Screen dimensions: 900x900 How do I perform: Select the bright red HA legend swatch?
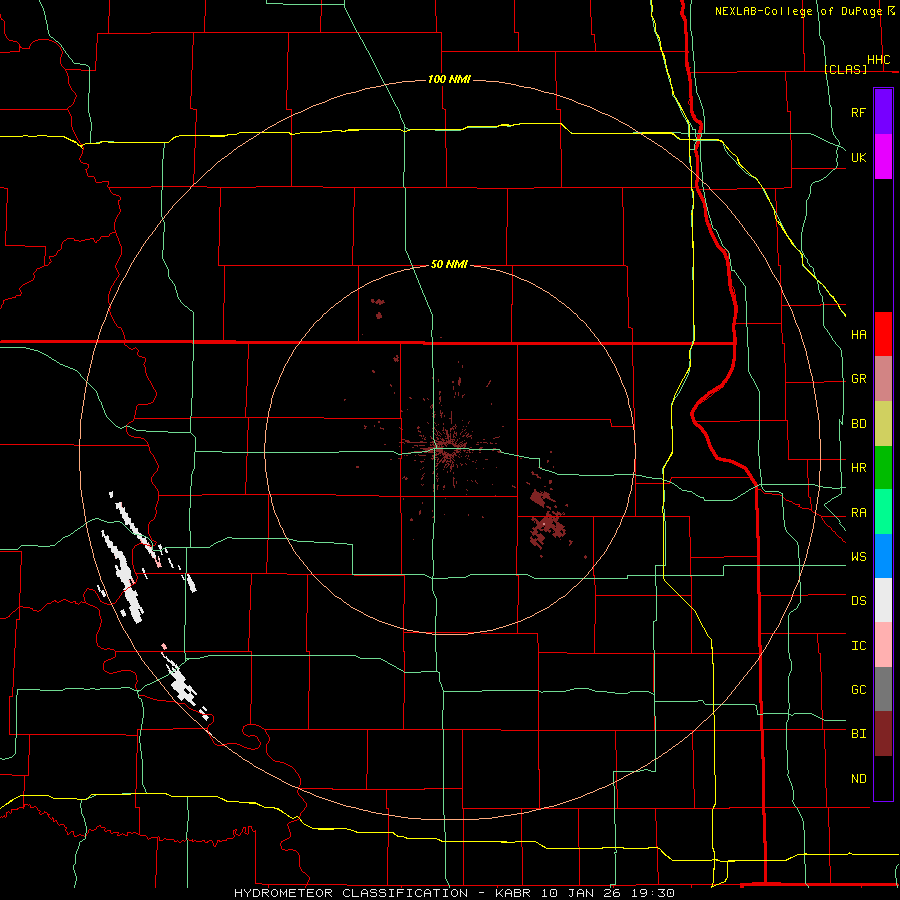point(883,334)
